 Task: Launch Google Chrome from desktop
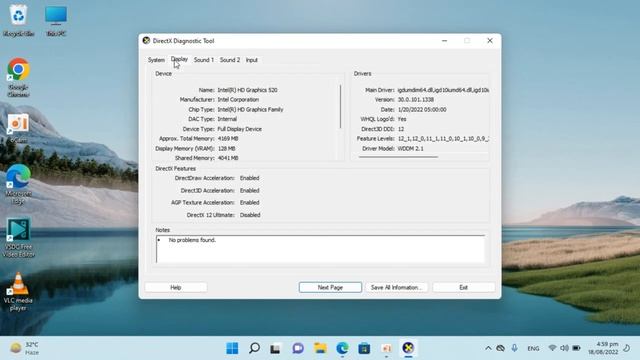pos(18,77)
